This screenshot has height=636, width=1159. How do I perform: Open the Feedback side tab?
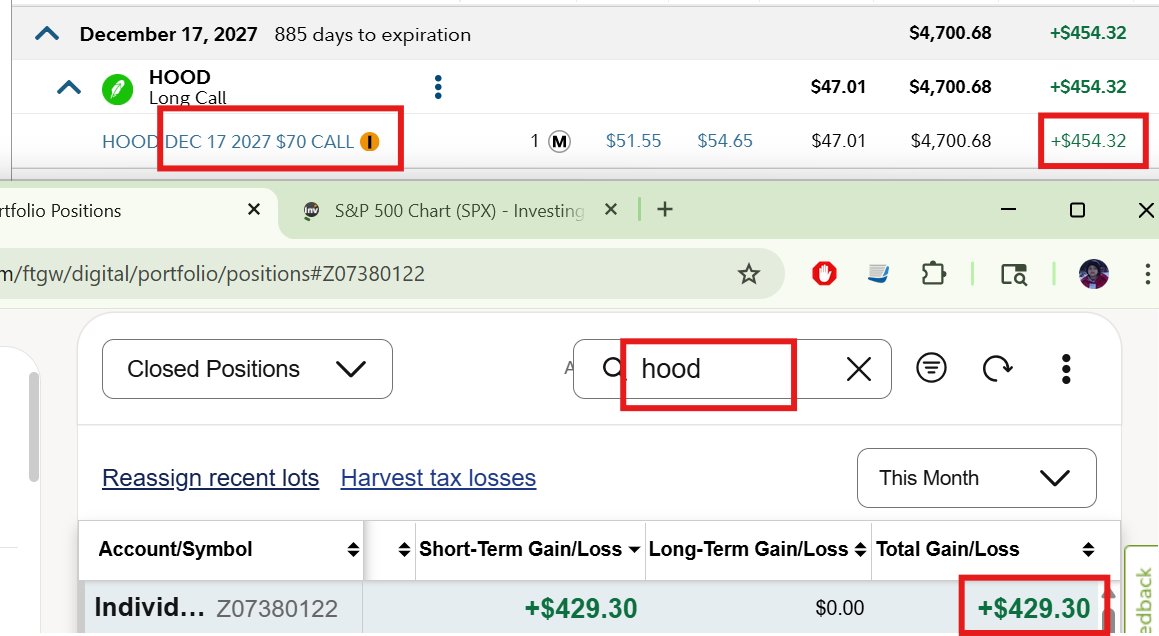(1142, 592)
